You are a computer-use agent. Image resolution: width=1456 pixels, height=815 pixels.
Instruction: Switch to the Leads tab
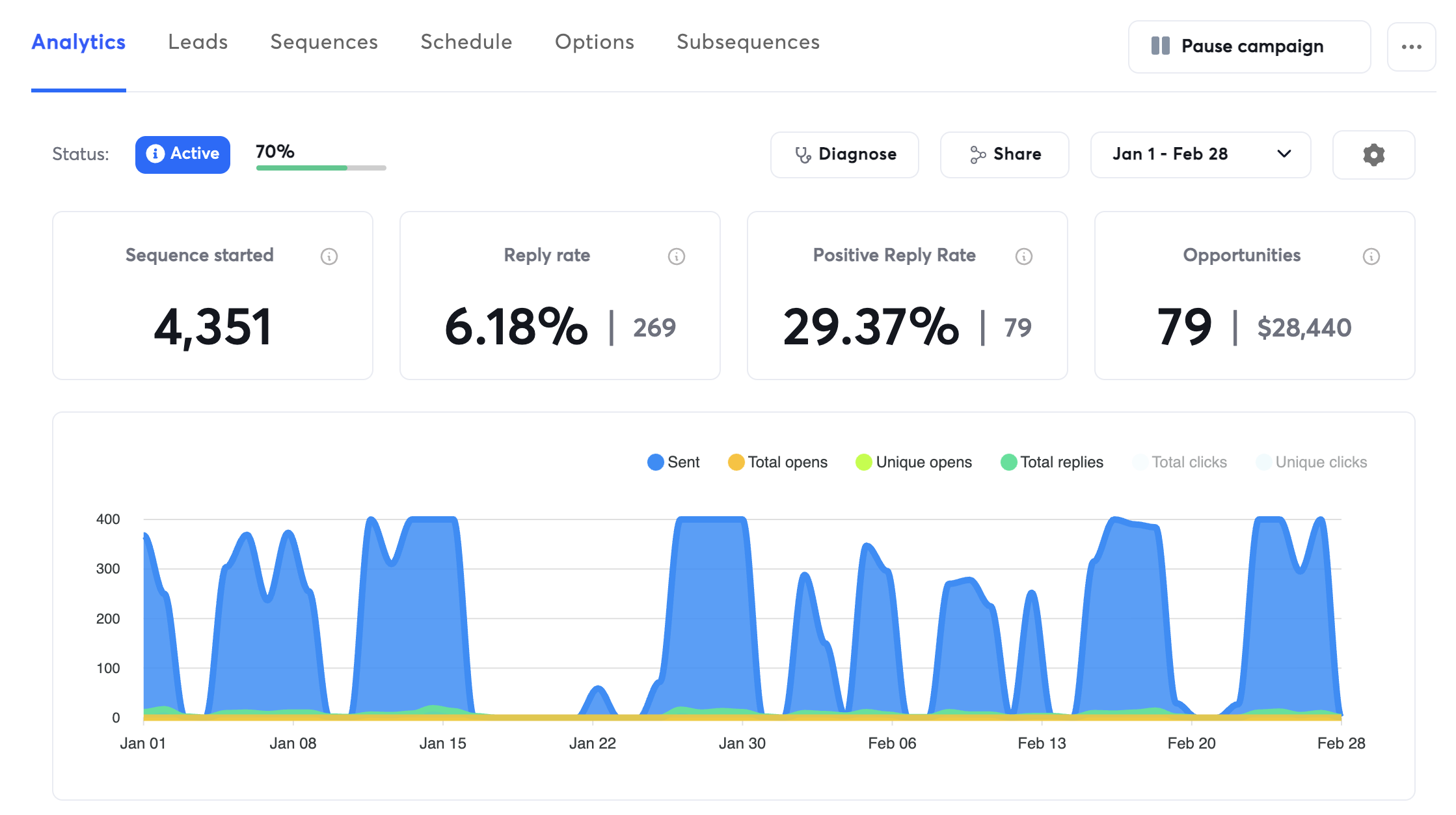click(198, 42)
